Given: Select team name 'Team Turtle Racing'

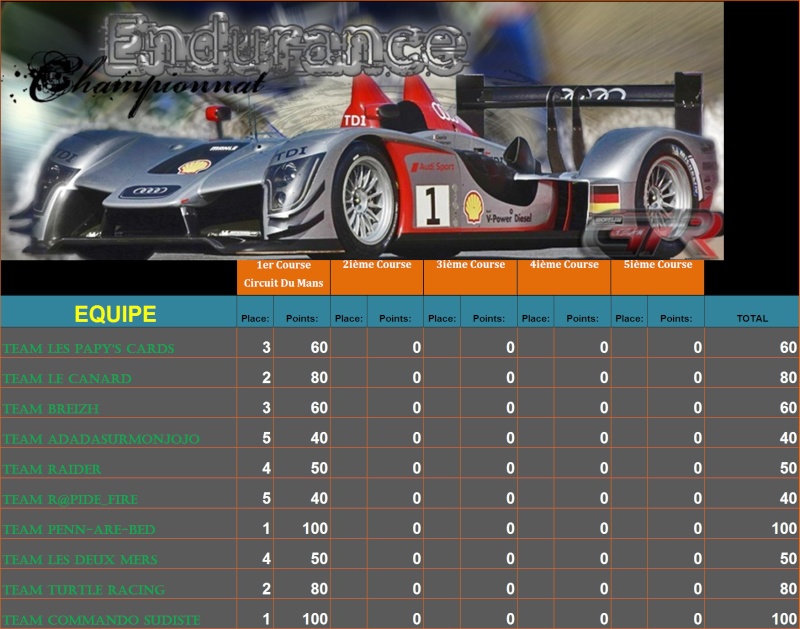Looking at the screenshot, I should pyautogui.click(x=84, y=589).
